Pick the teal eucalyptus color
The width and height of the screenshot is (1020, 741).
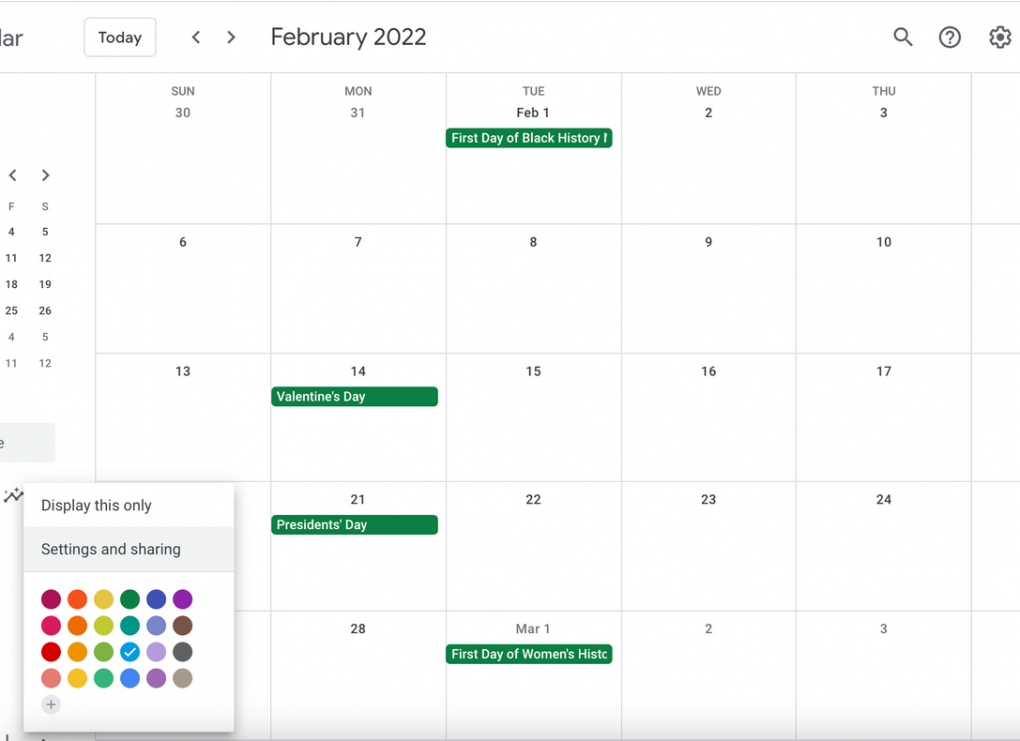click(130, 625)
